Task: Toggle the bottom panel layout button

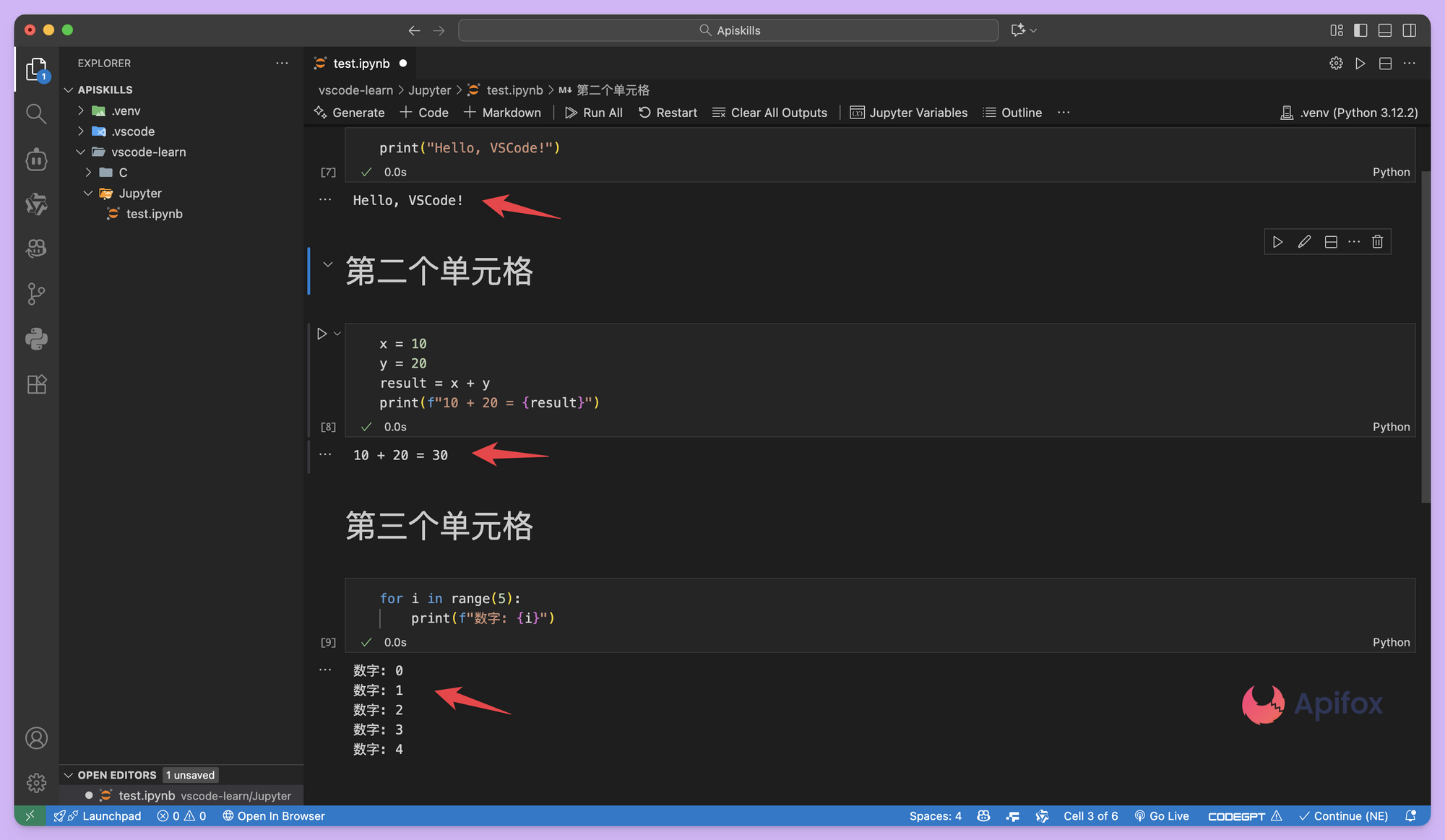Action: pos(1385,30)
